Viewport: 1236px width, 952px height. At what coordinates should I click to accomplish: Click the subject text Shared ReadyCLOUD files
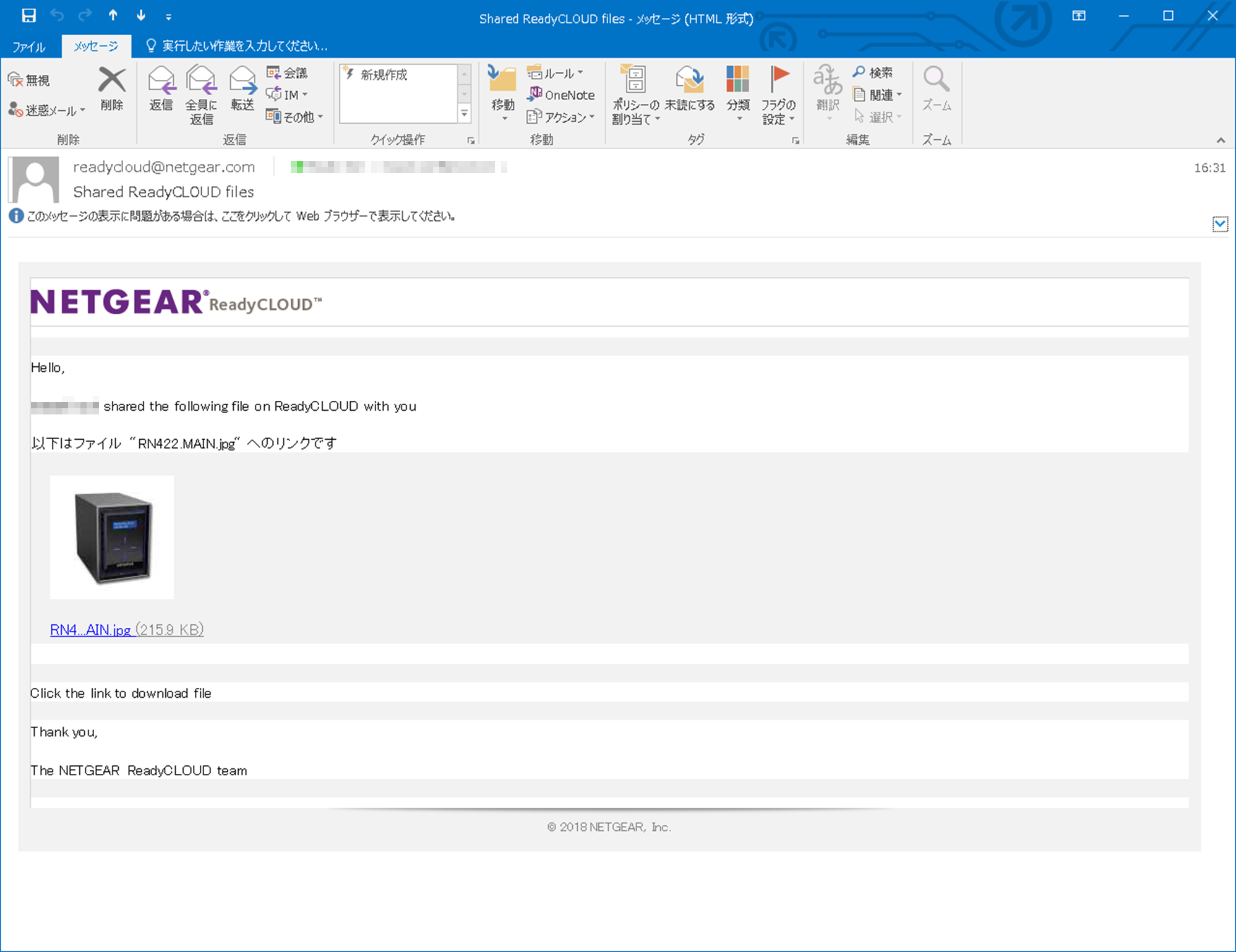coord(163,192)
